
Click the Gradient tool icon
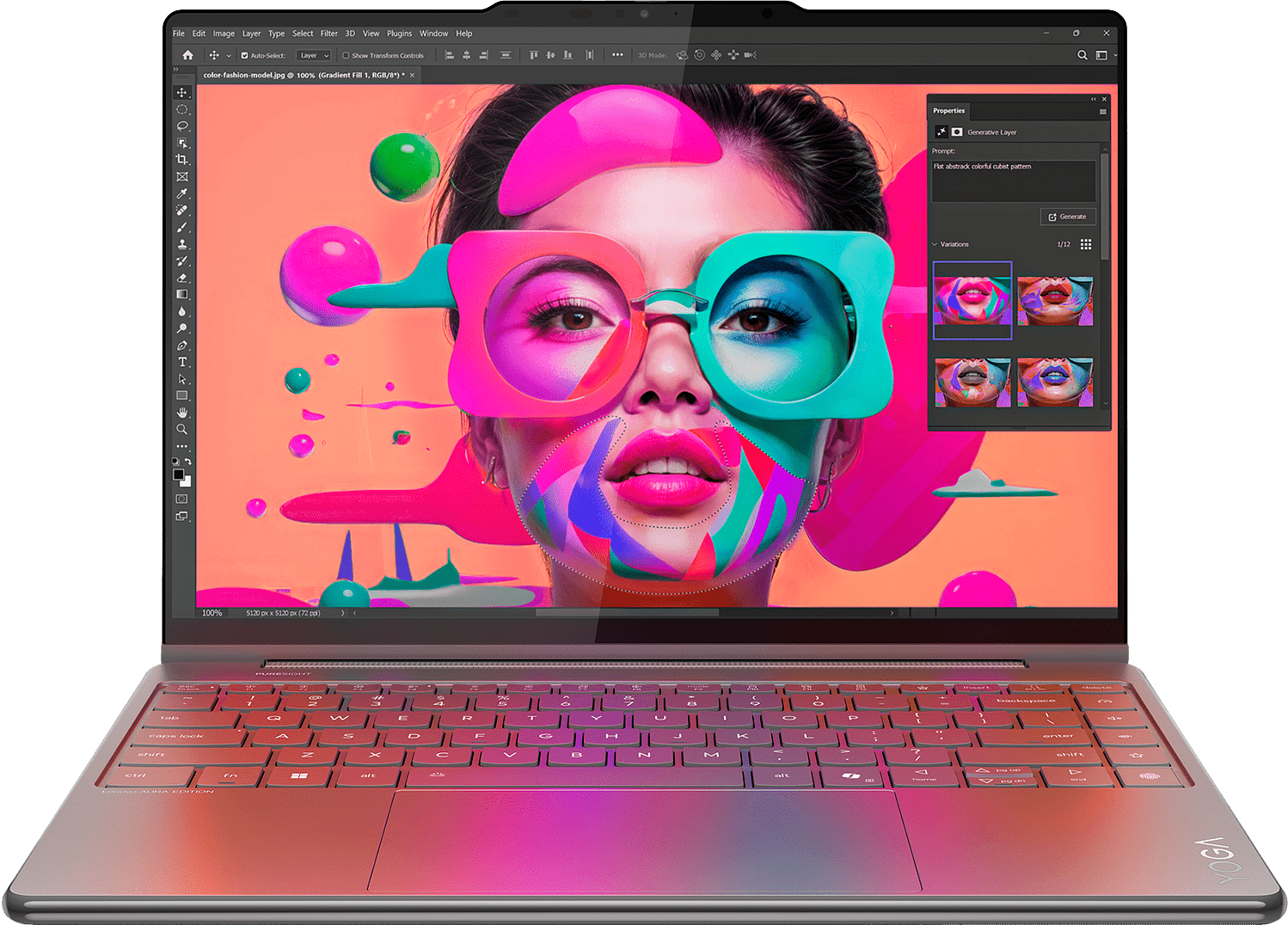182,295
